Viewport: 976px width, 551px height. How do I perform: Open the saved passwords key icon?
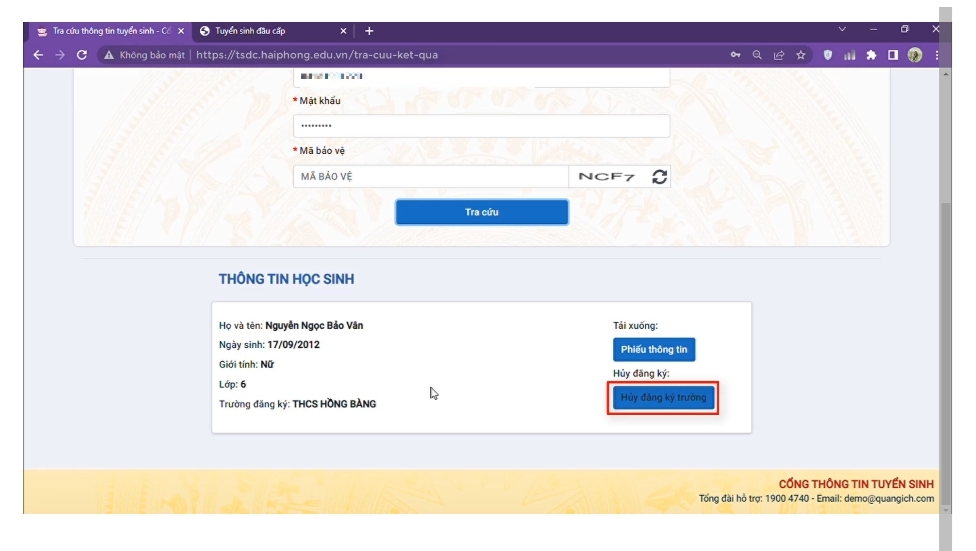(x=735, y=55)
